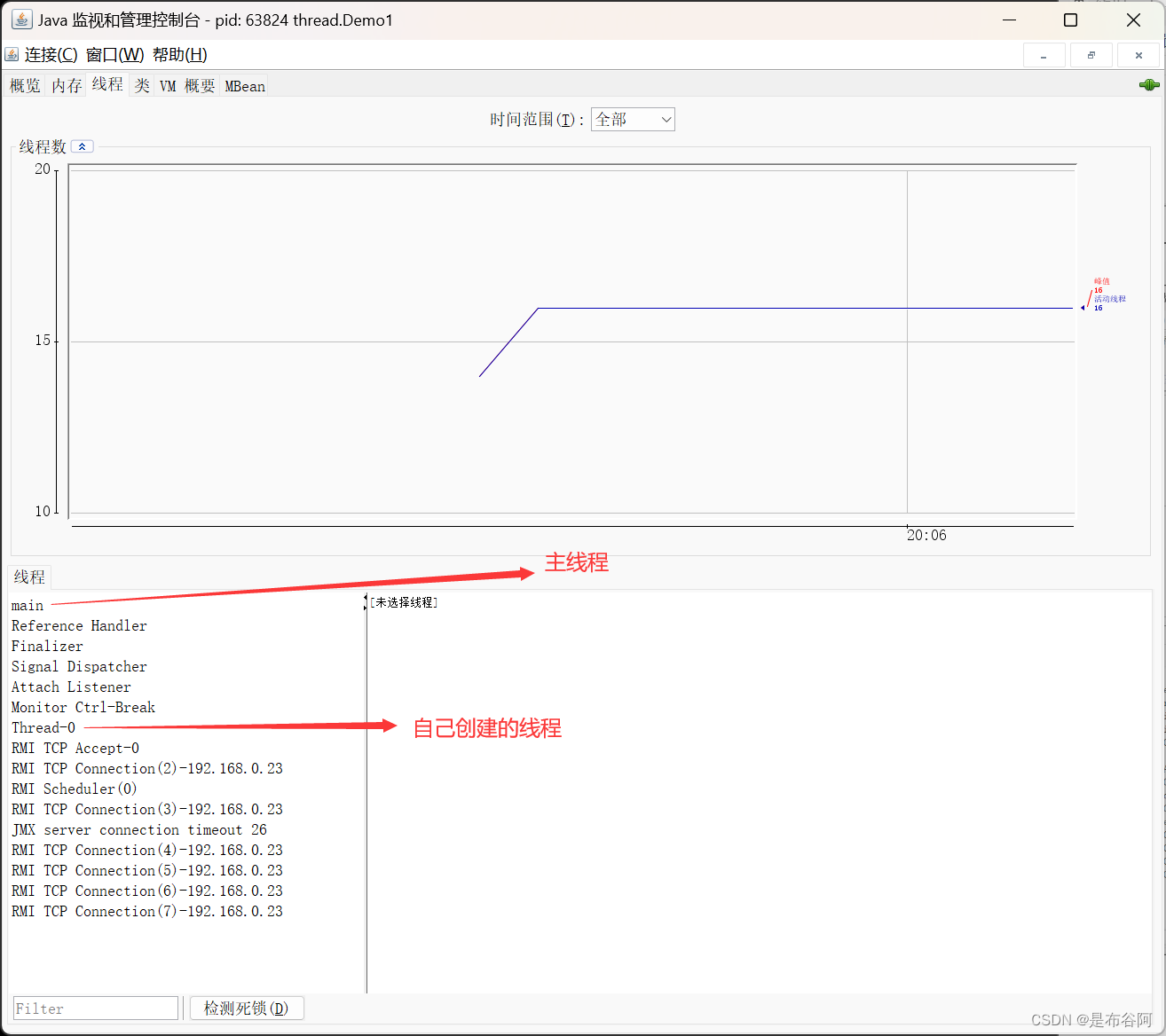Select RMI TCP Connection(4)-192.168.0.23
Screen dimensions: 1166x1036
(x=147, y=851)
